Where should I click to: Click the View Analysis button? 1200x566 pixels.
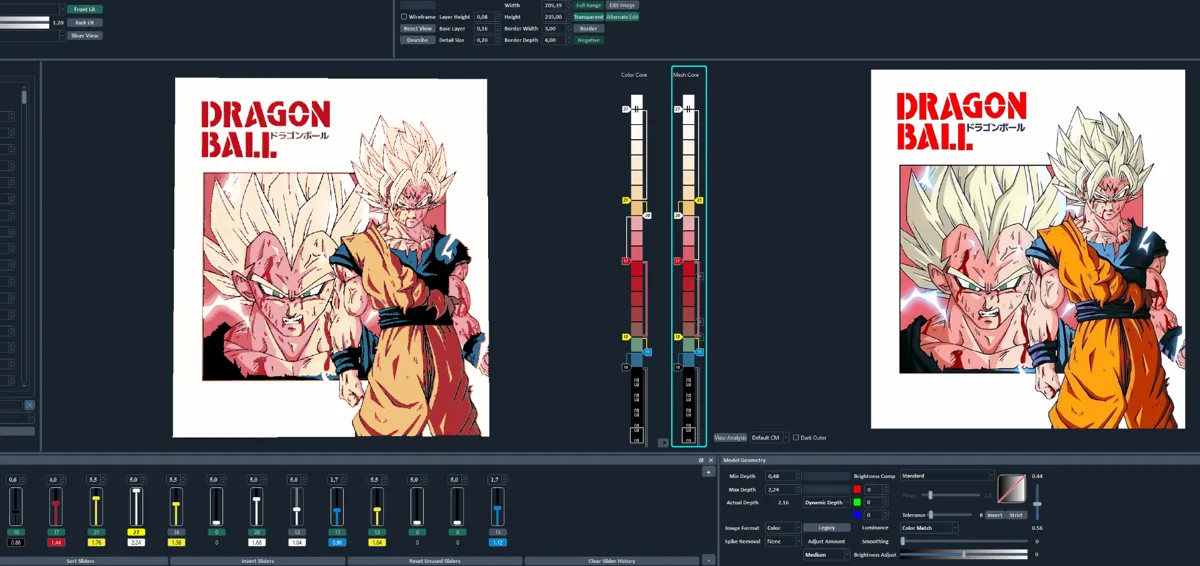pyautogui.click(x=730, y=437)
